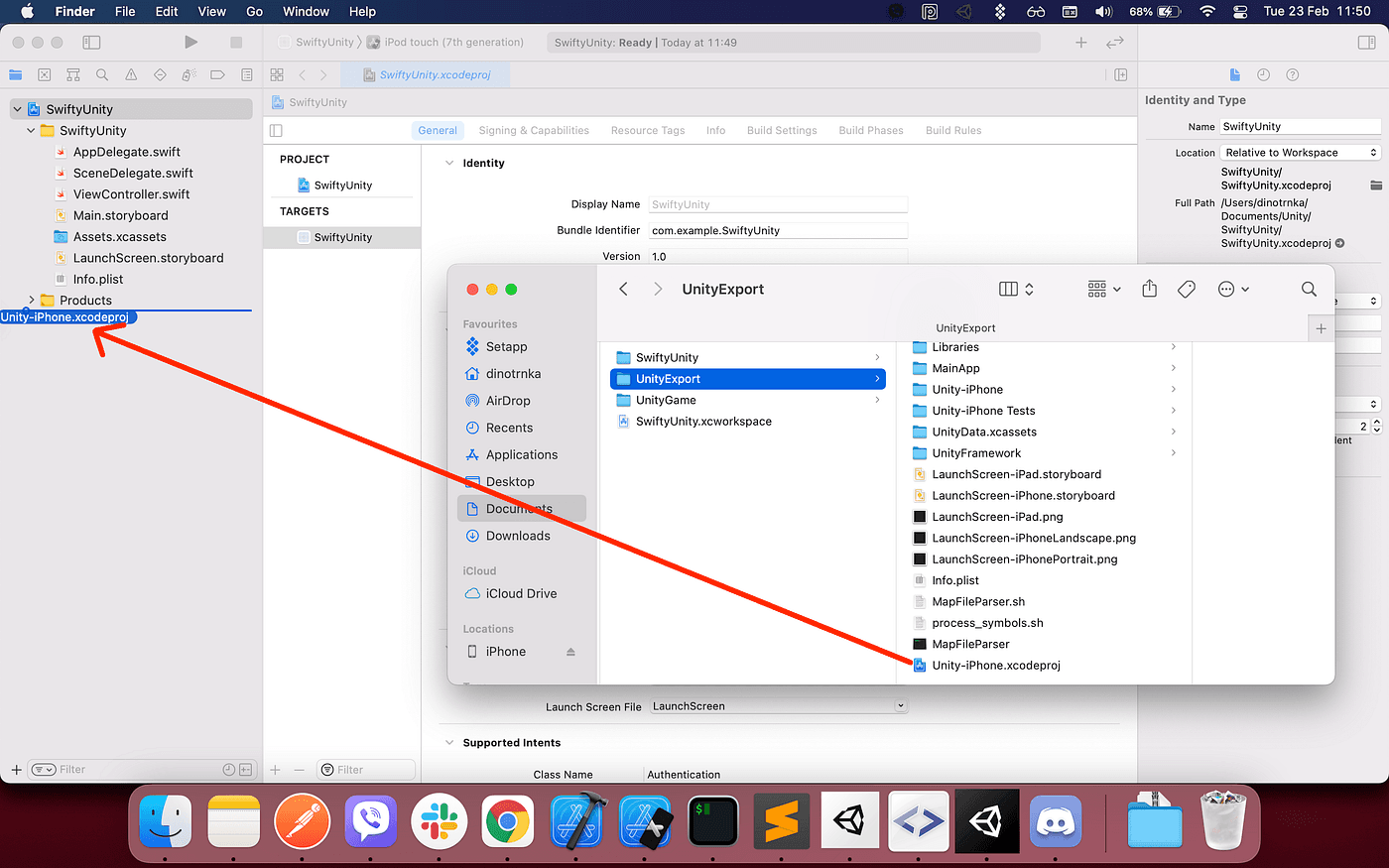
Task: Click the Xcode Stop button
Action: point(236,42)
